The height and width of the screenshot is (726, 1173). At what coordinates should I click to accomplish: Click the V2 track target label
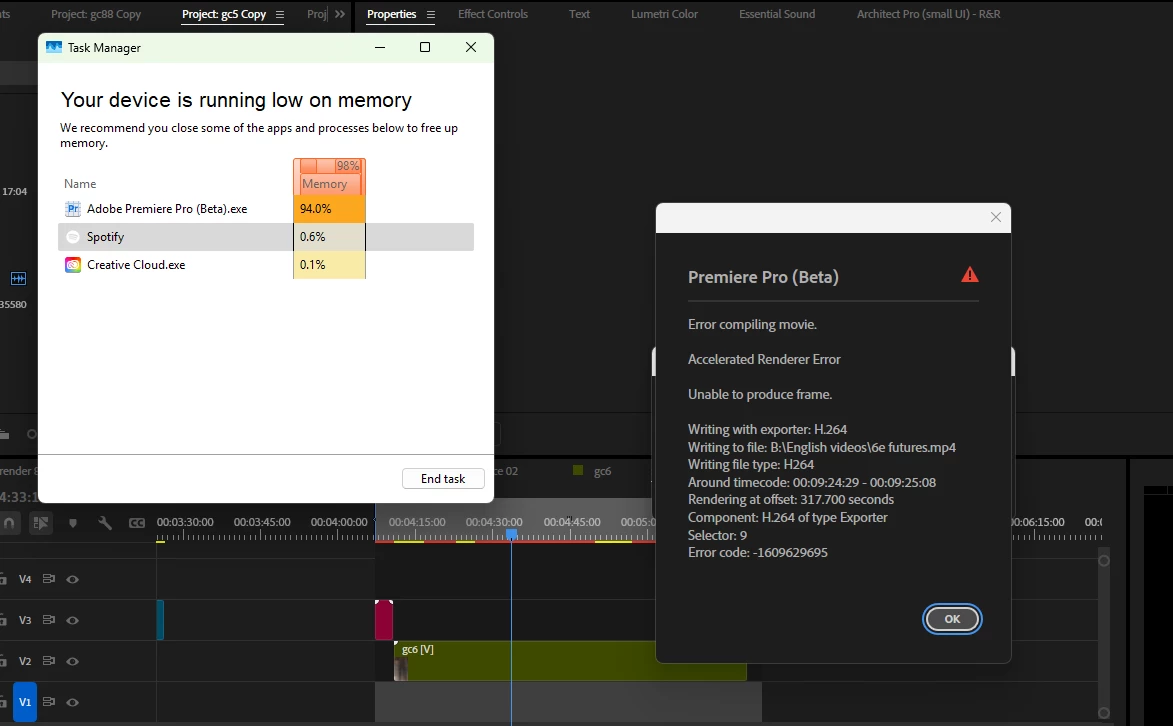[25, 661]
